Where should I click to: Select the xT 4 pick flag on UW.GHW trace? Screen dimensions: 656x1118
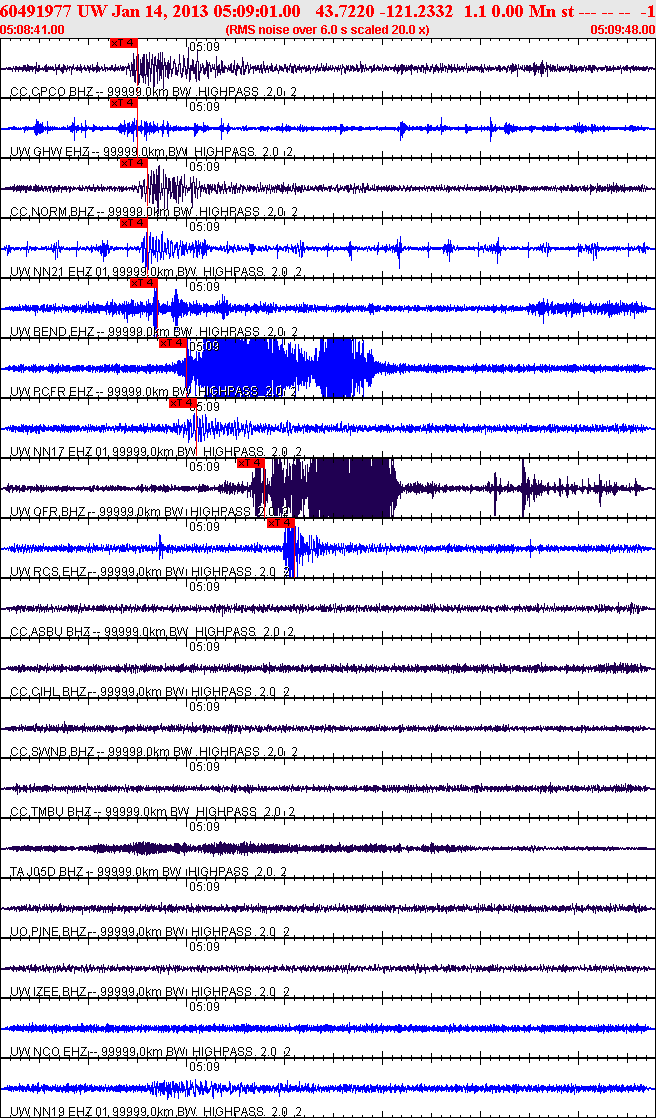click(x=123, y=103)
